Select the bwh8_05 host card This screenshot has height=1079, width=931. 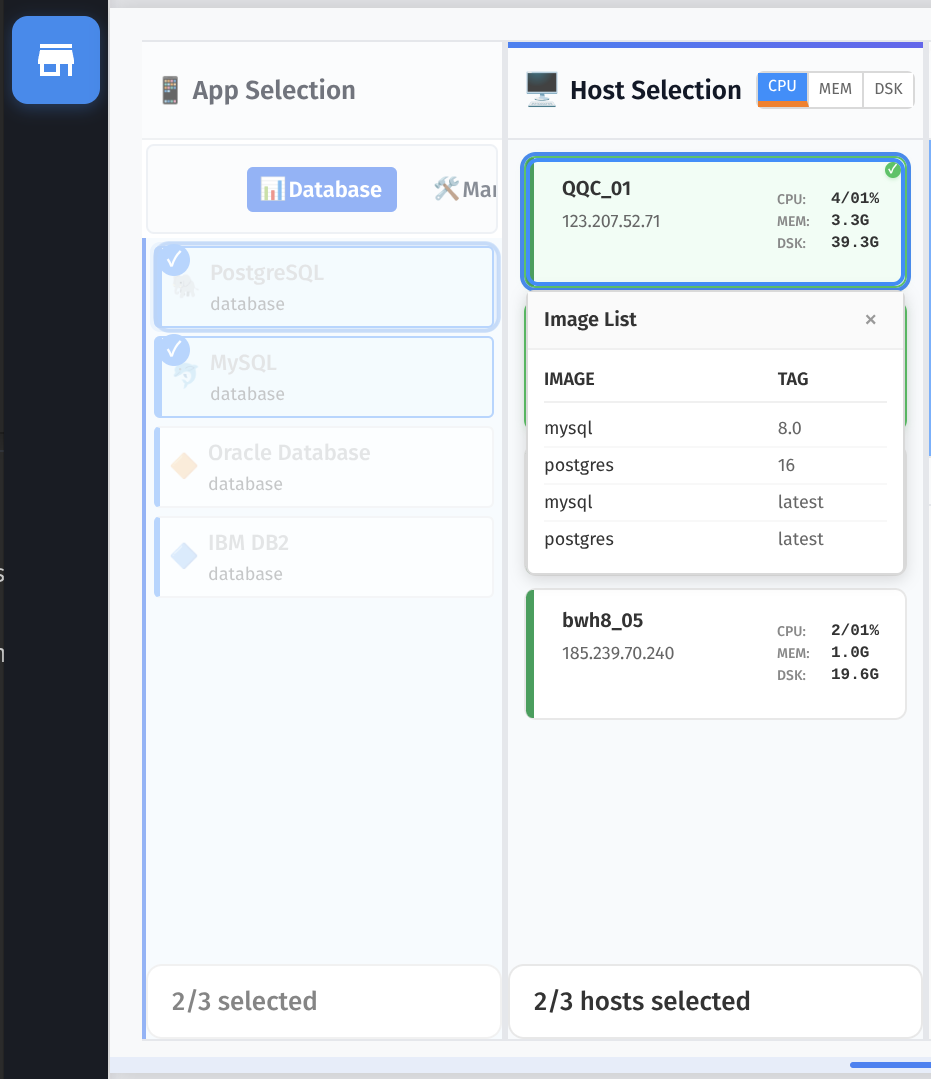pyautogui.click(x=716, y=654)
